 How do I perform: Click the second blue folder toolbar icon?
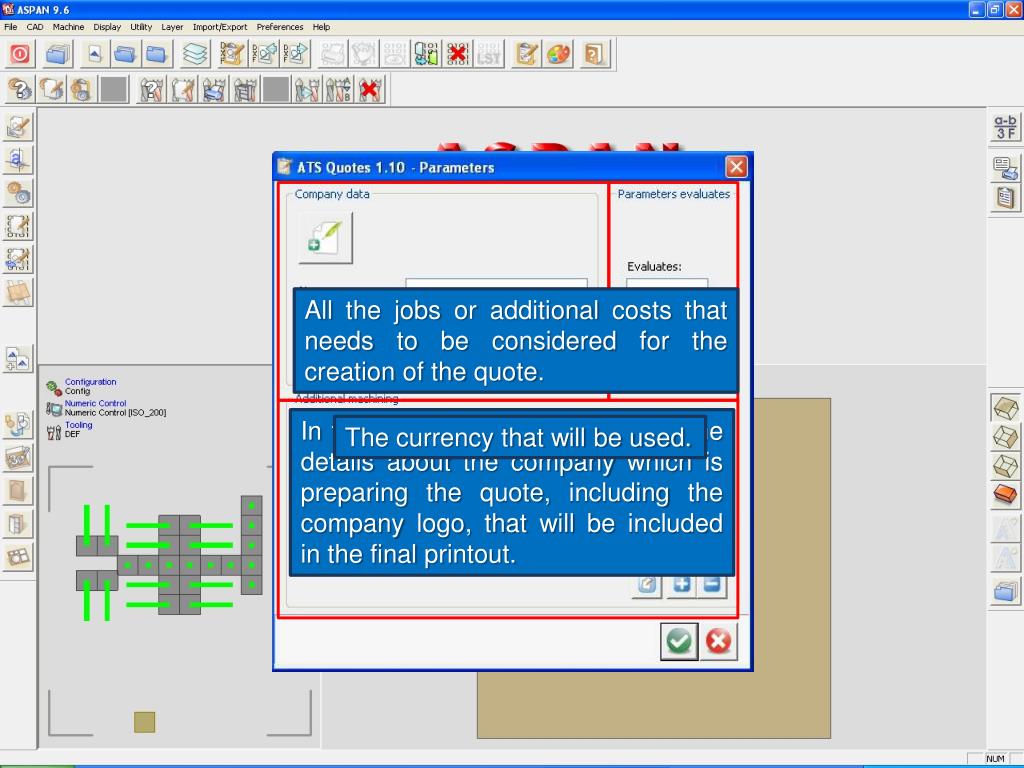coord(157,54)
